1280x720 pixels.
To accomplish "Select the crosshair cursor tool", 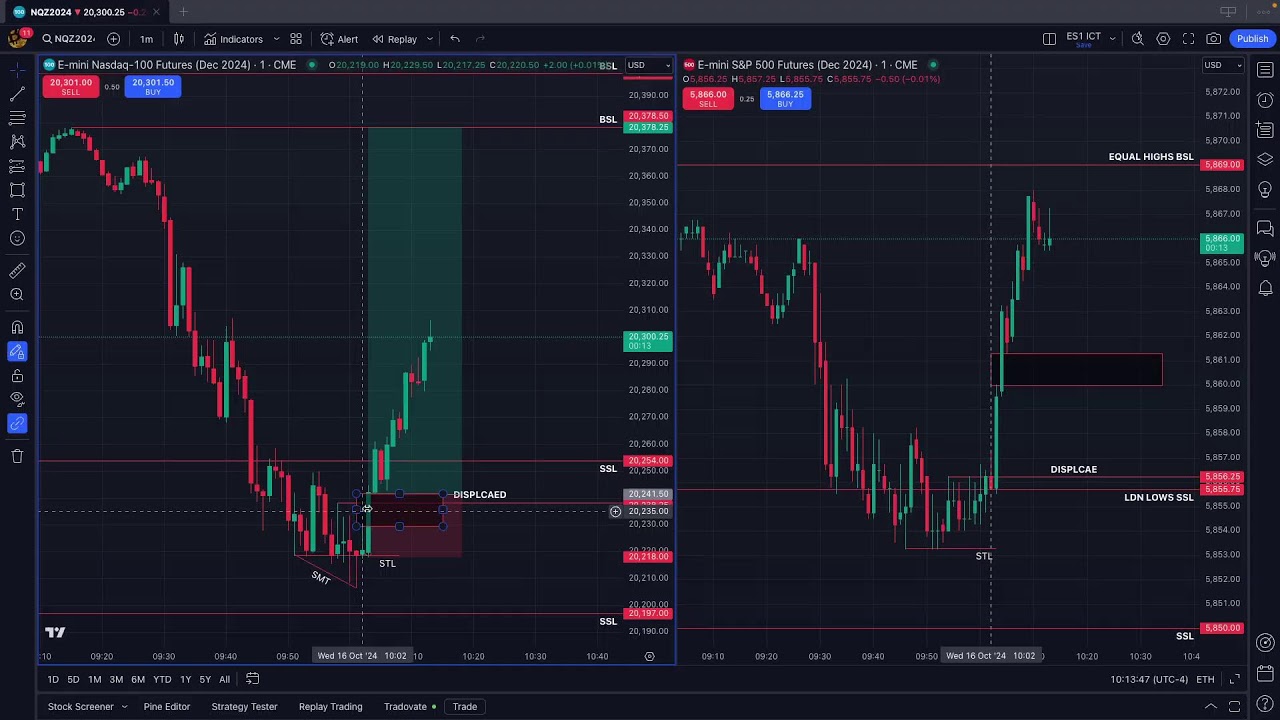I will point(17,69).
